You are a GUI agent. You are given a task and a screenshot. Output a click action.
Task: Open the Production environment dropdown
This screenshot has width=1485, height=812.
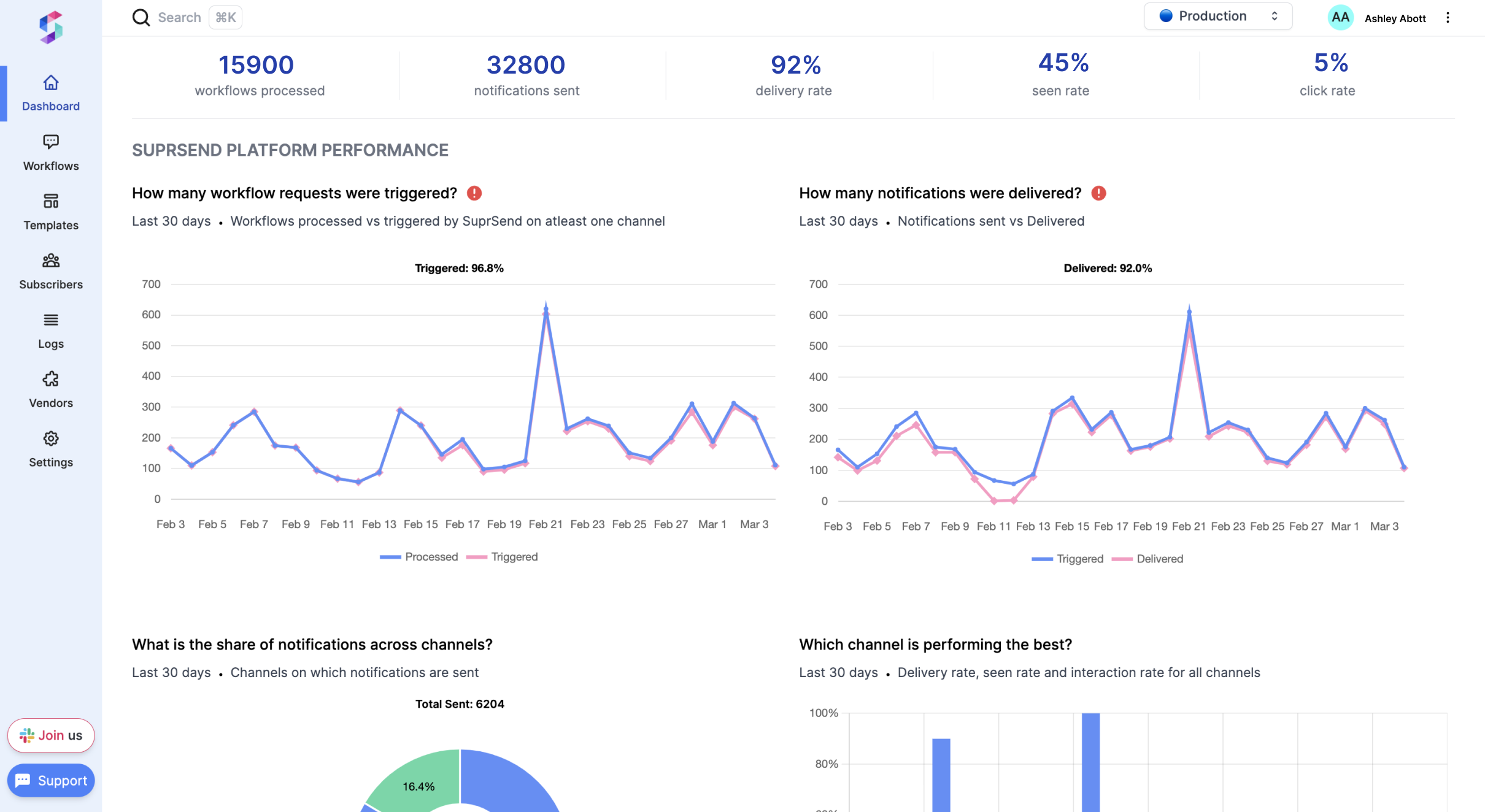pos(1217,15)
